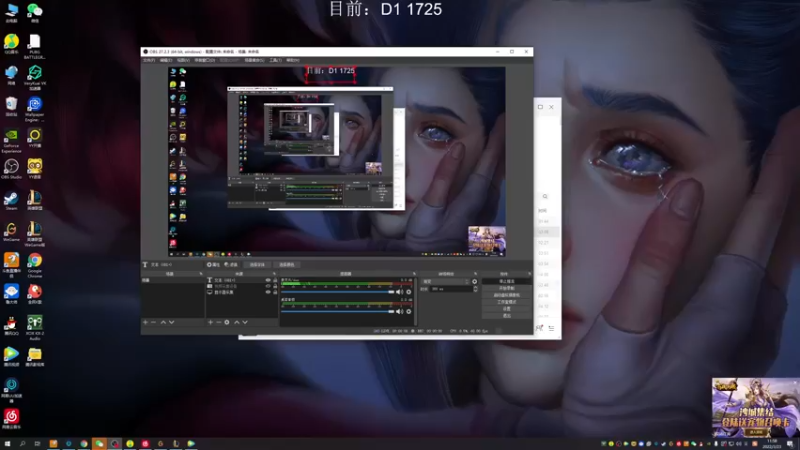
Task: Open OBS Studio desktop shortcut
Action: [11, 169]
